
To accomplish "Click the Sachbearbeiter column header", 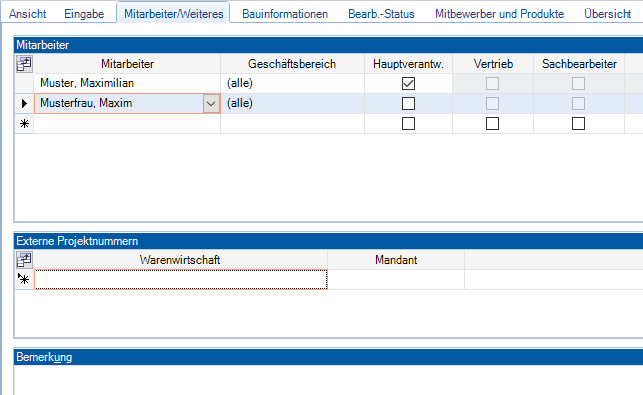I will [579, 64].
